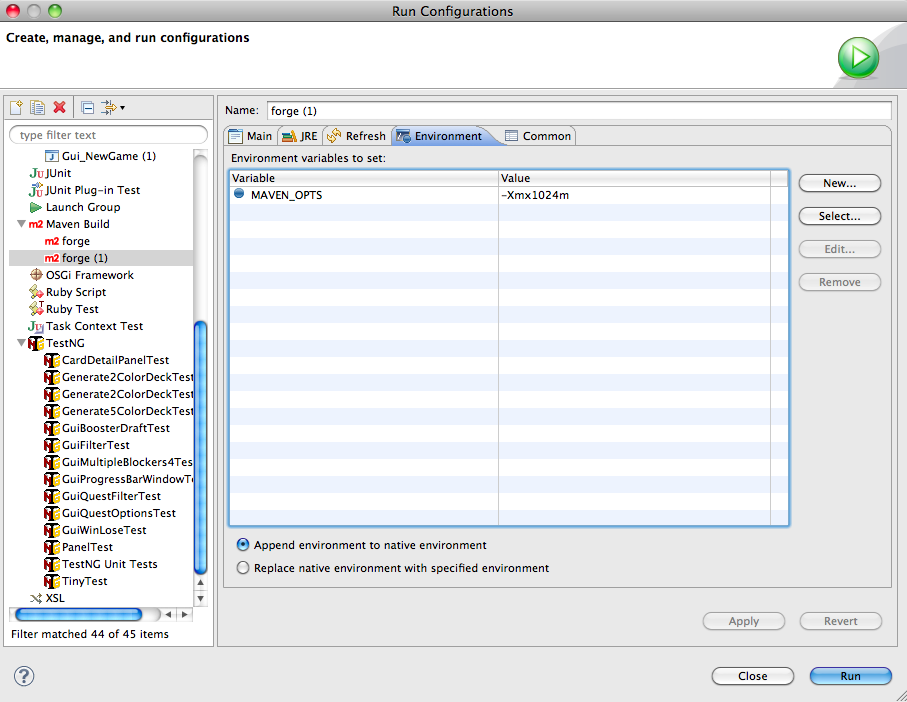Enable Append environment to native environment
This screenshot has width=907, height=702.
pos(243,545)
